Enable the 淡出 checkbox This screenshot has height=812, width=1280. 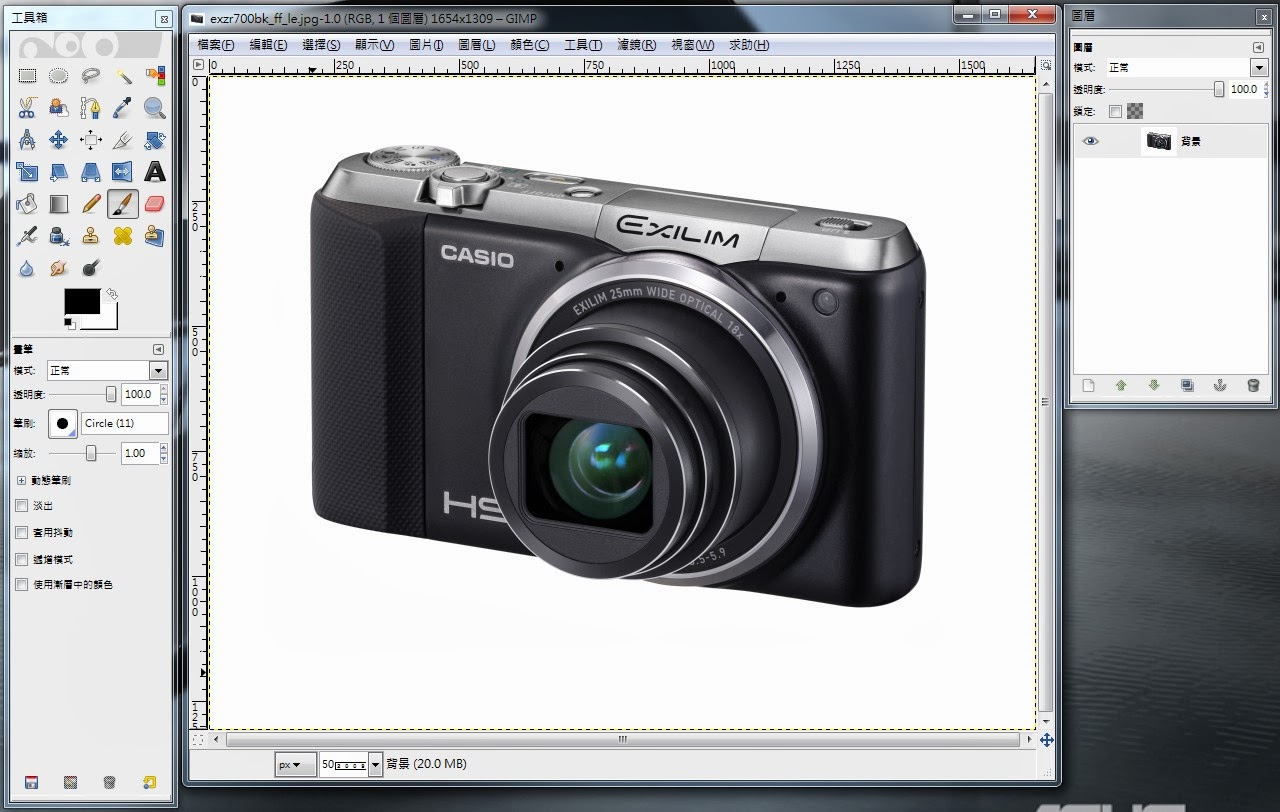[22, 506]
